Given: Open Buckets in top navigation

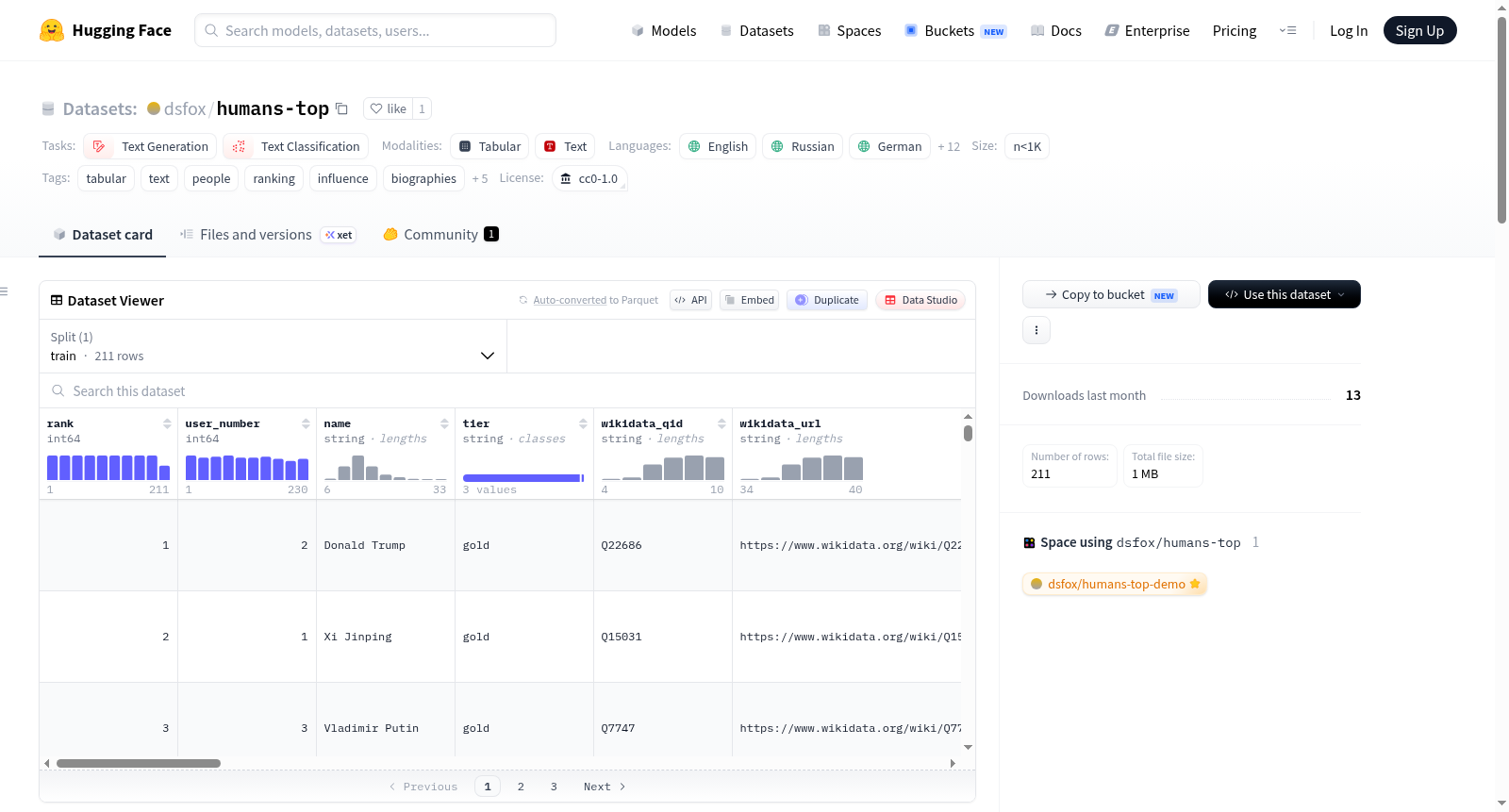Looking at the screenshot, I should pyautogui.click(x=955, y=31).
